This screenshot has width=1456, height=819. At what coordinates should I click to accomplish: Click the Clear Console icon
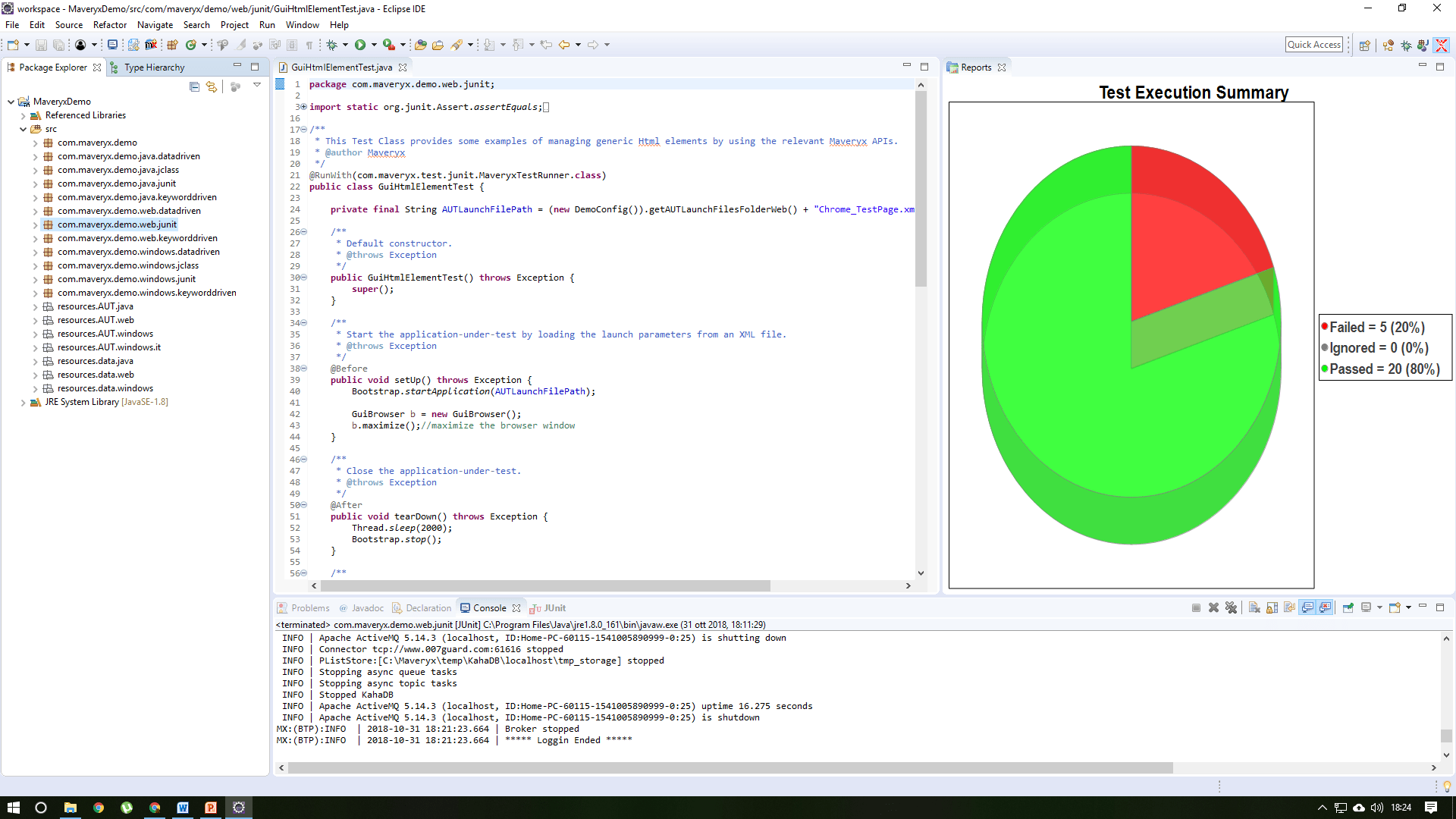click(1254, 607)
